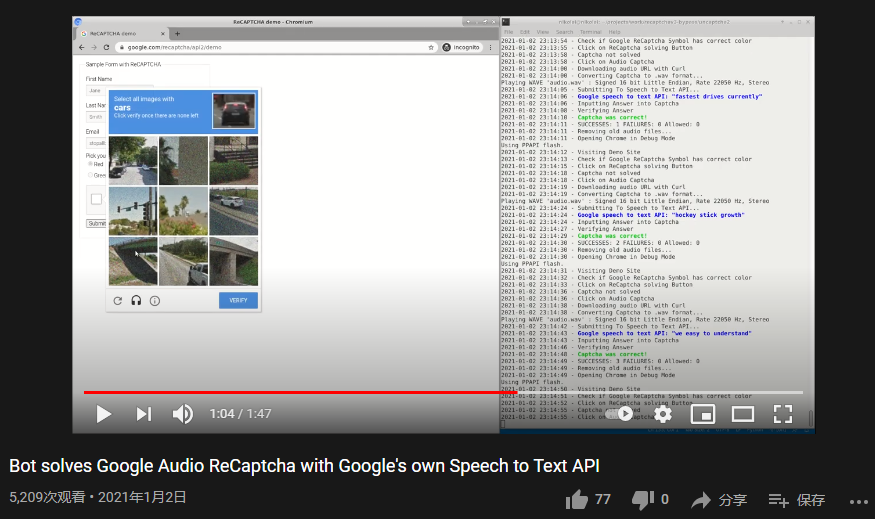Click the blue VERIFY button
The image size is (875, 519).
238,300
